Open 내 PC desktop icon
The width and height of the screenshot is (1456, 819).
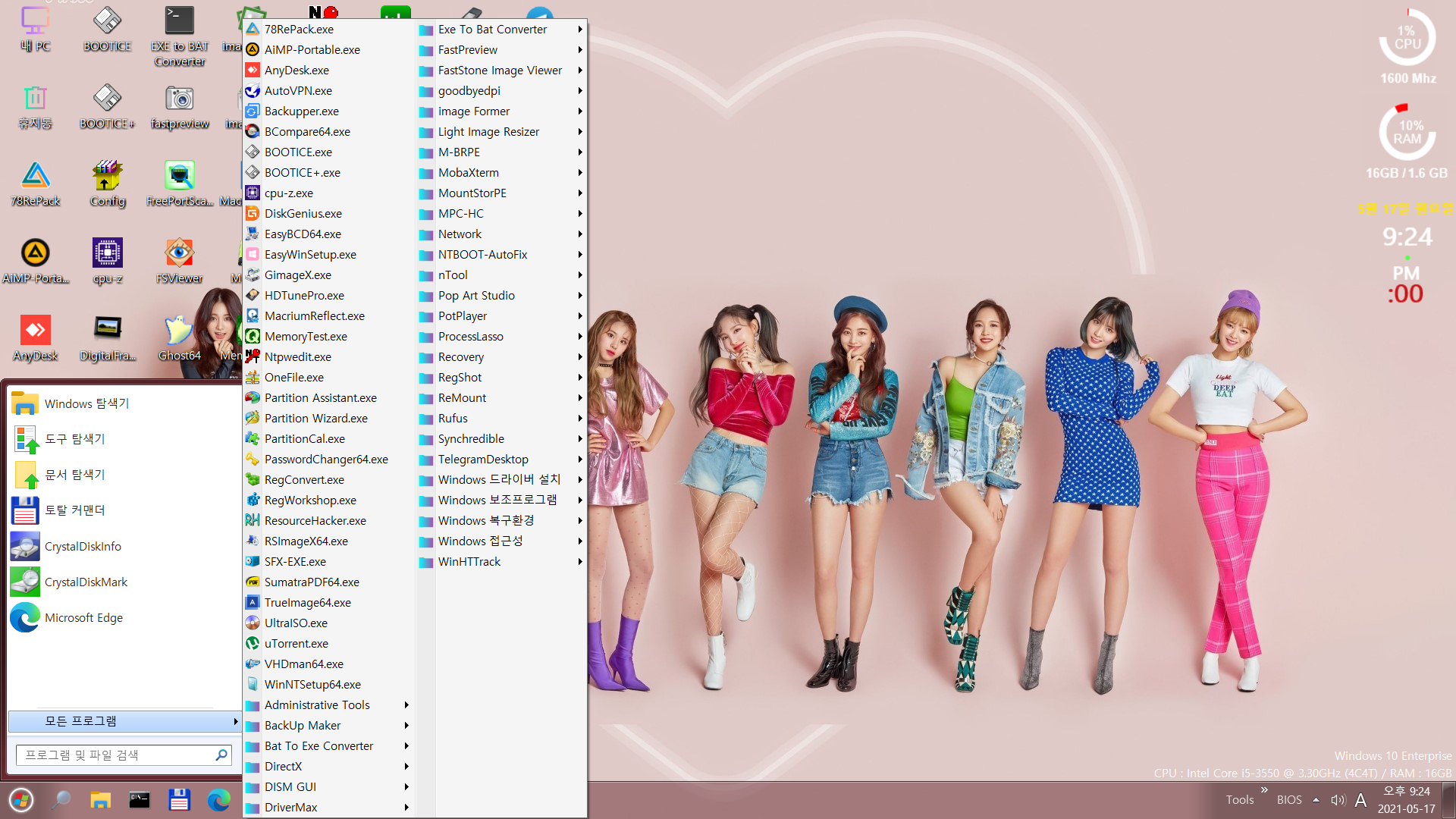35,30
